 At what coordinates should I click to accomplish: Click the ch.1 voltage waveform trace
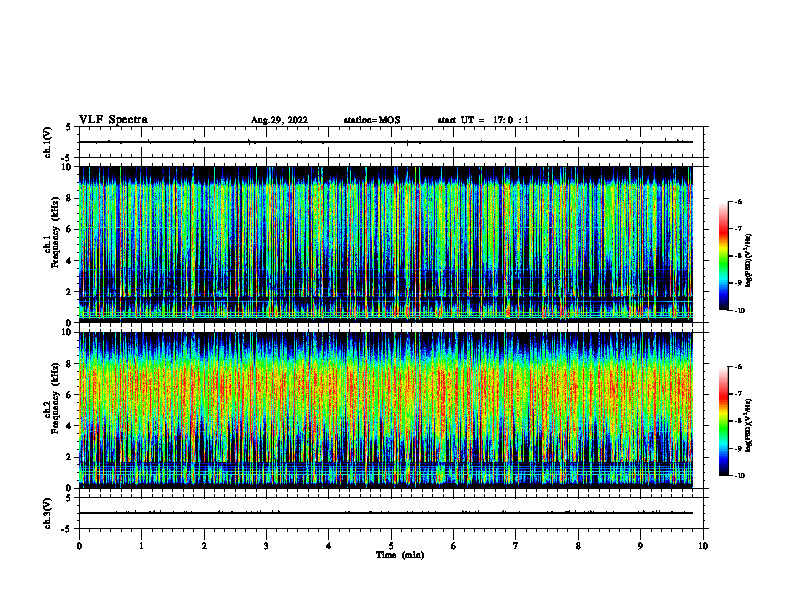point(386,142)
